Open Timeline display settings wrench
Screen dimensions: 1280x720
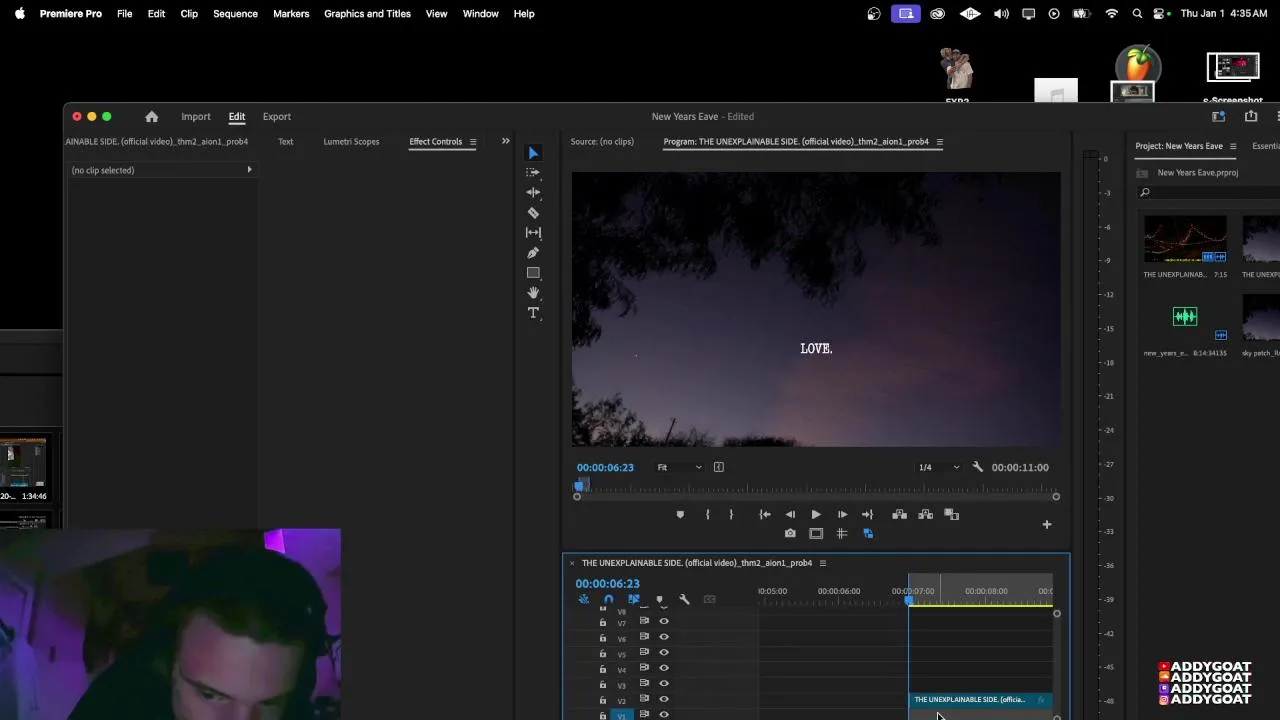(684, 600)
